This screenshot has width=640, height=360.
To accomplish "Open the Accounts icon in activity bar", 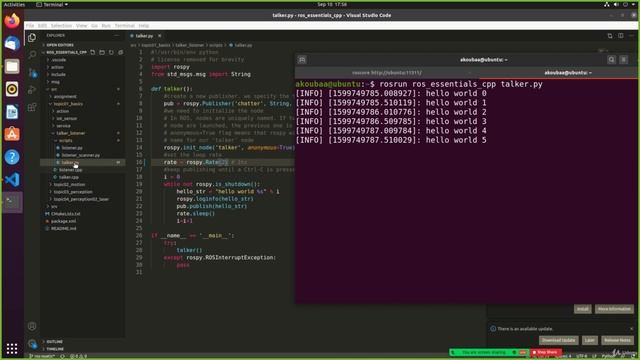I will click(32, 326).
